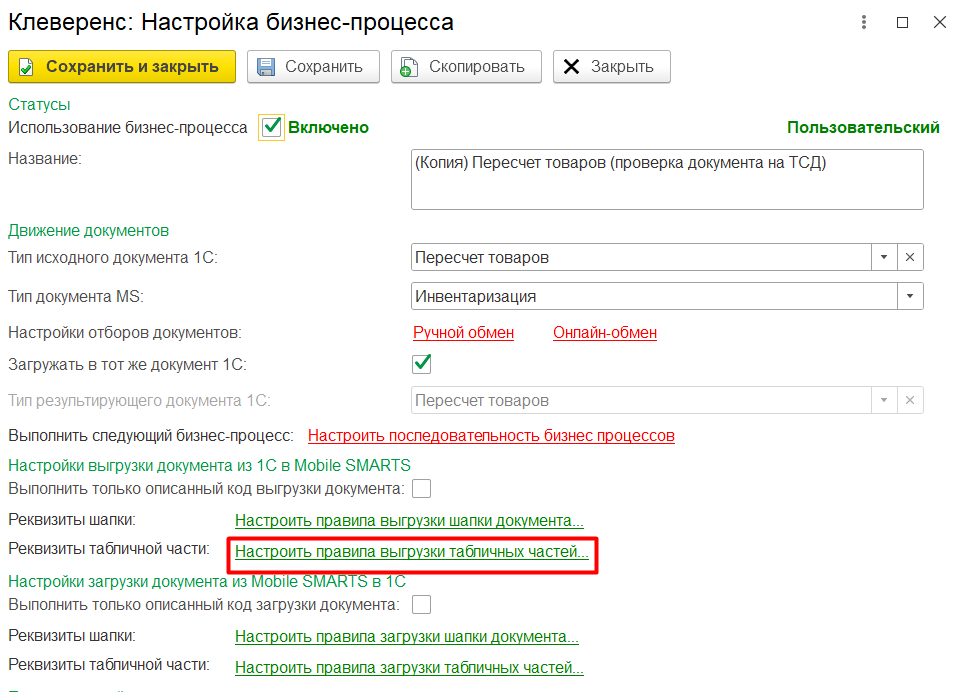Image resolution: width=963 pixels, height=692 pixels.
Task: Click the 'Название' text field
Action: pos(667,179)
